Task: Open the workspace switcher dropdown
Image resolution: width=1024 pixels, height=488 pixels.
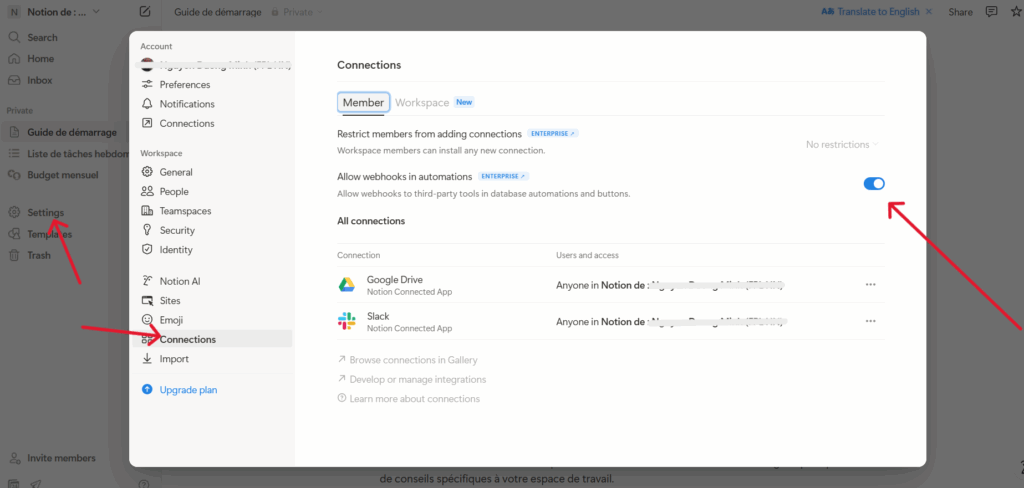Action: 56,12
